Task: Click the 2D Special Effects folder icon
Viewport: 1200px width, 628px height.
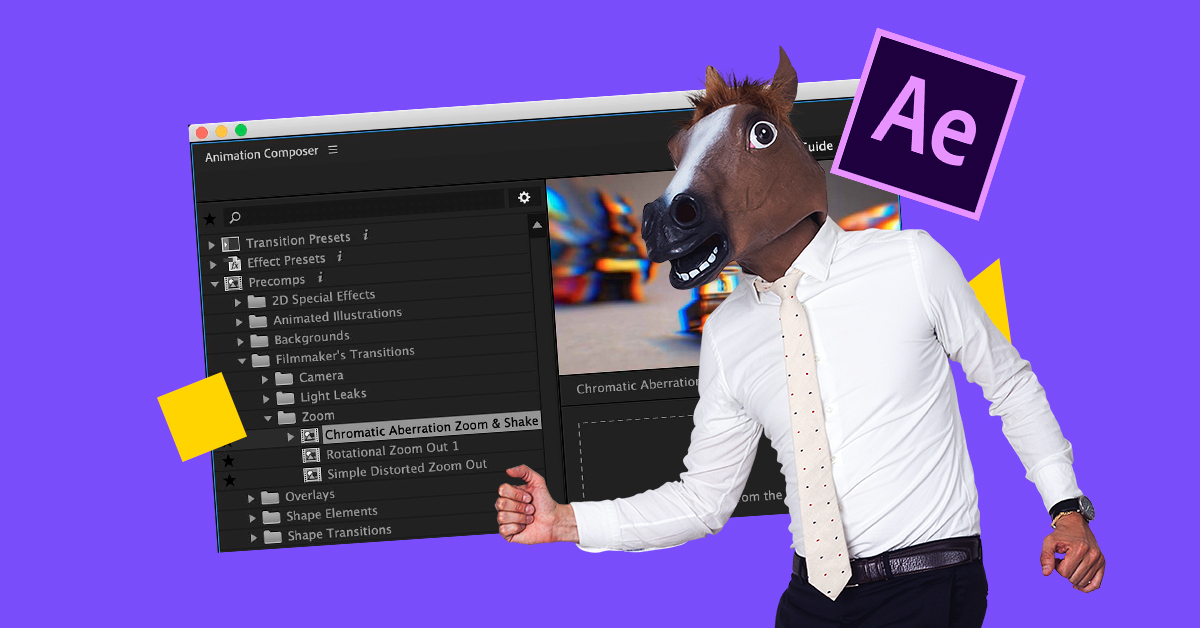Action: (257, 301)
